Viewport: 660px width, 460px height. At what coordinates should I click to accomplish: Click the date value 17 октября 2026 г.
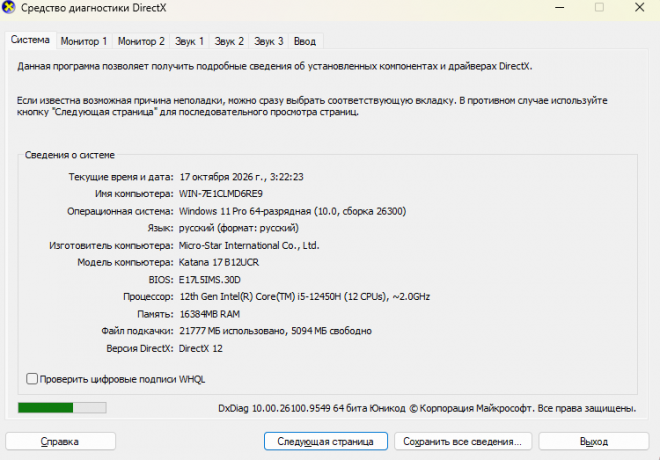223,177
